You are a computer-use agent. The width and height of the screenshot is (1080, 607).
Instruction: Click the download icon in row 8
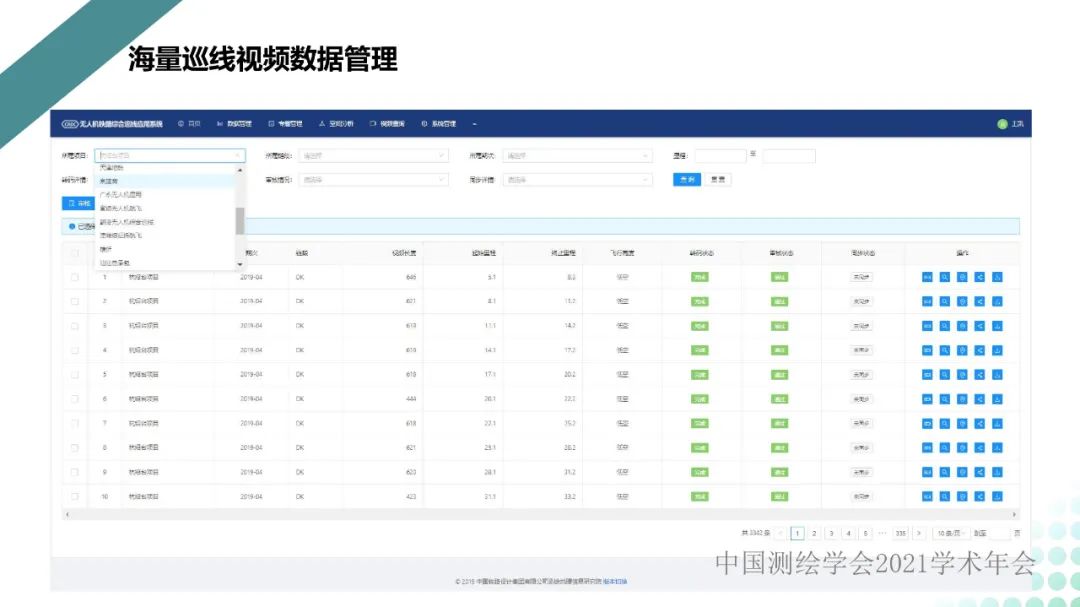pyautogui.click(x=997, y=447)
